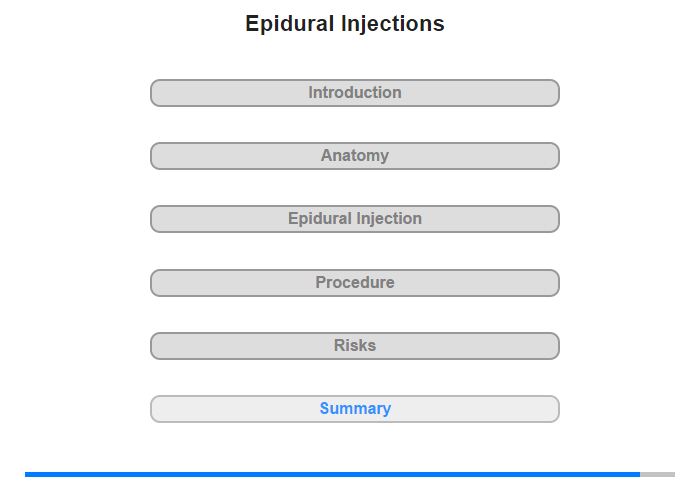Jump to Introduction in the module menu
Screen dimensions: 700x480
[x=355, y=93]
